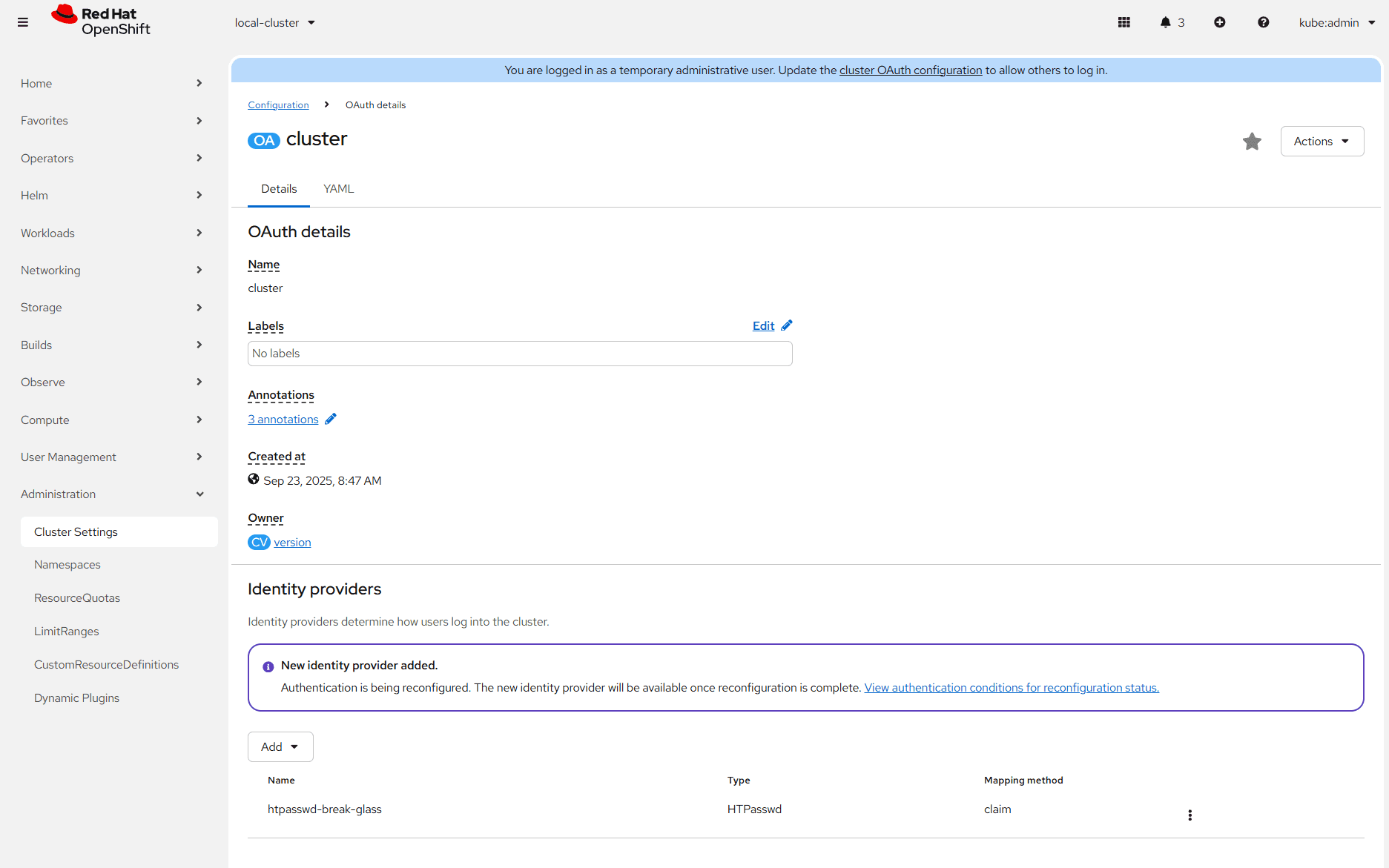Click the pencil icon next to annotations

tap(331, 419)
